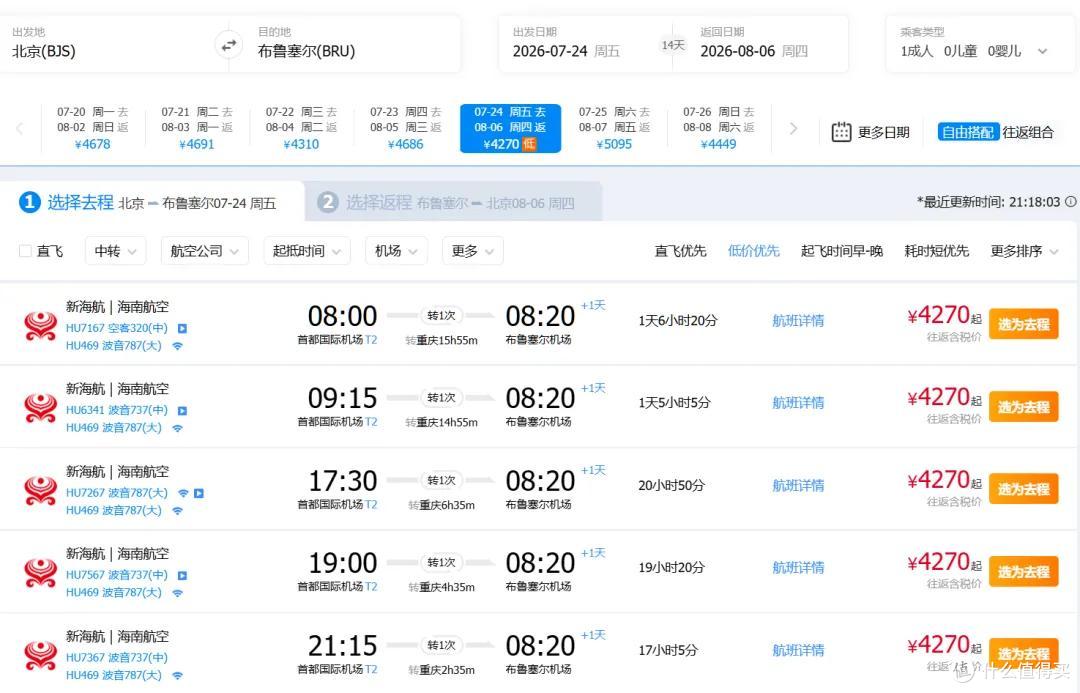Open the 更多 filter dropdown
The image size is (1080, 693).
click(472, 251)
